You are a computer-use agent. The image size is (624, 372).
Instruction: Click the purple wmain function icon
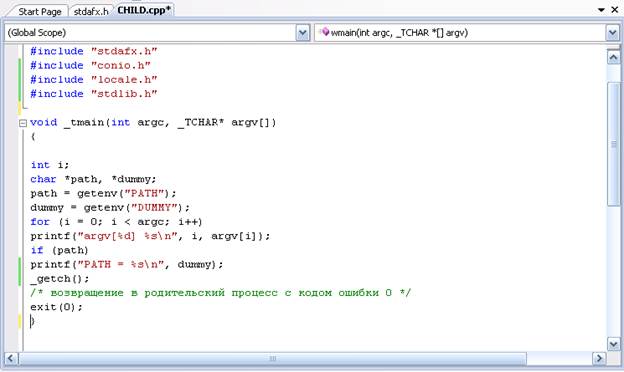pyautogui.click(x=325, y=31)
